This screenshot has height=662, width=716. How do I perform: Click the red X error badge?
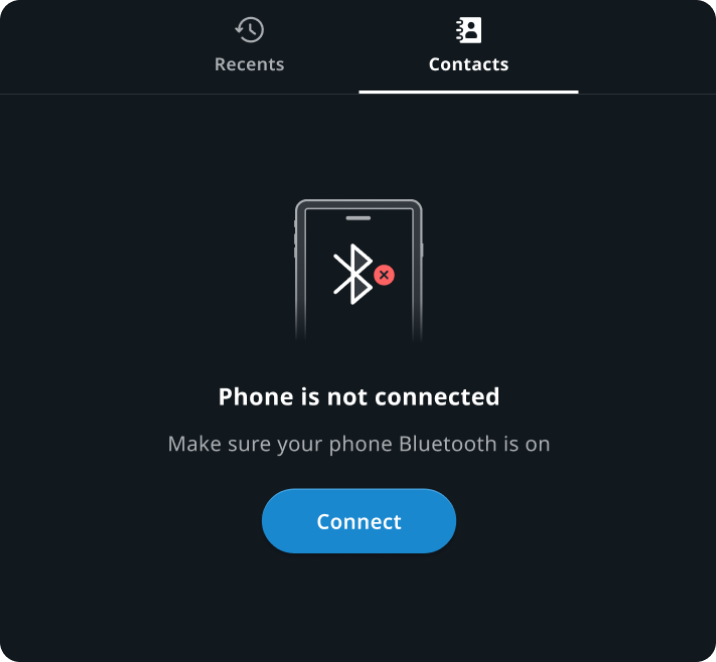point(384,275)
